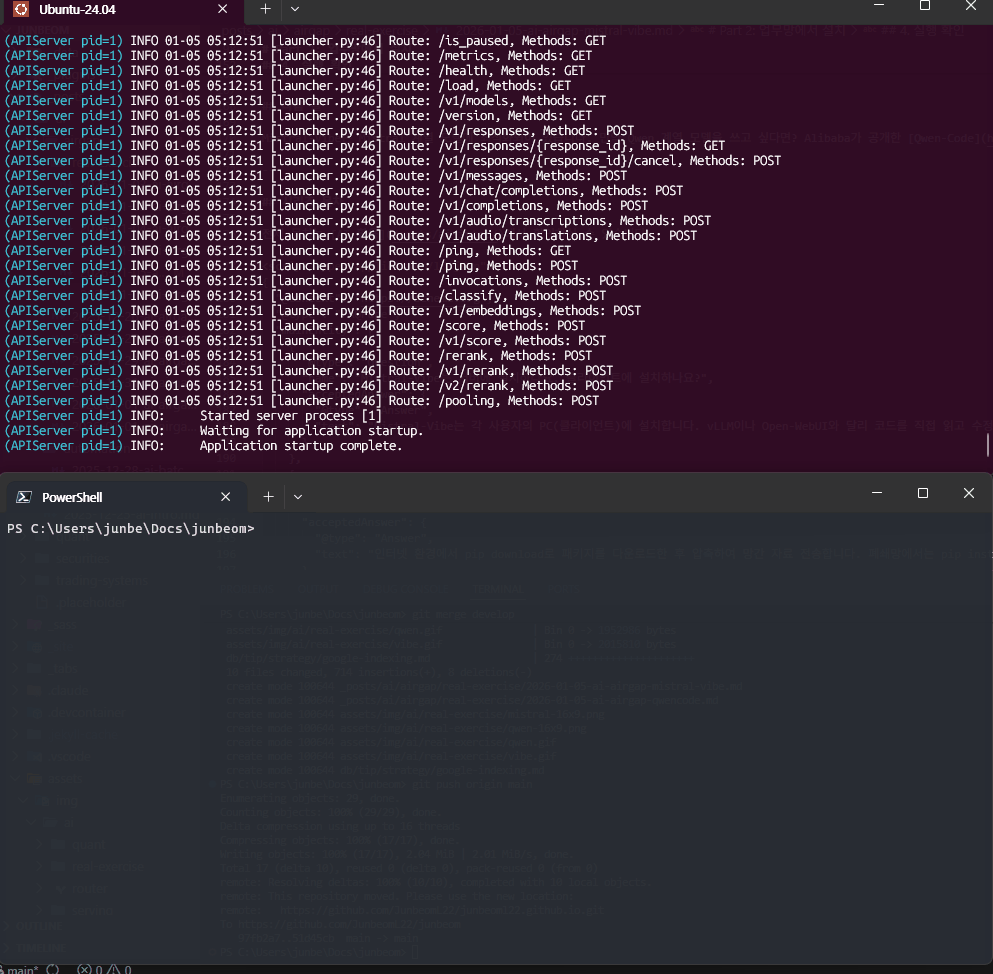The height and width of the screenshot is (974, 993).
Task: Click the synchronize changes icon in the status bar
Action: (x=53, y=968)
